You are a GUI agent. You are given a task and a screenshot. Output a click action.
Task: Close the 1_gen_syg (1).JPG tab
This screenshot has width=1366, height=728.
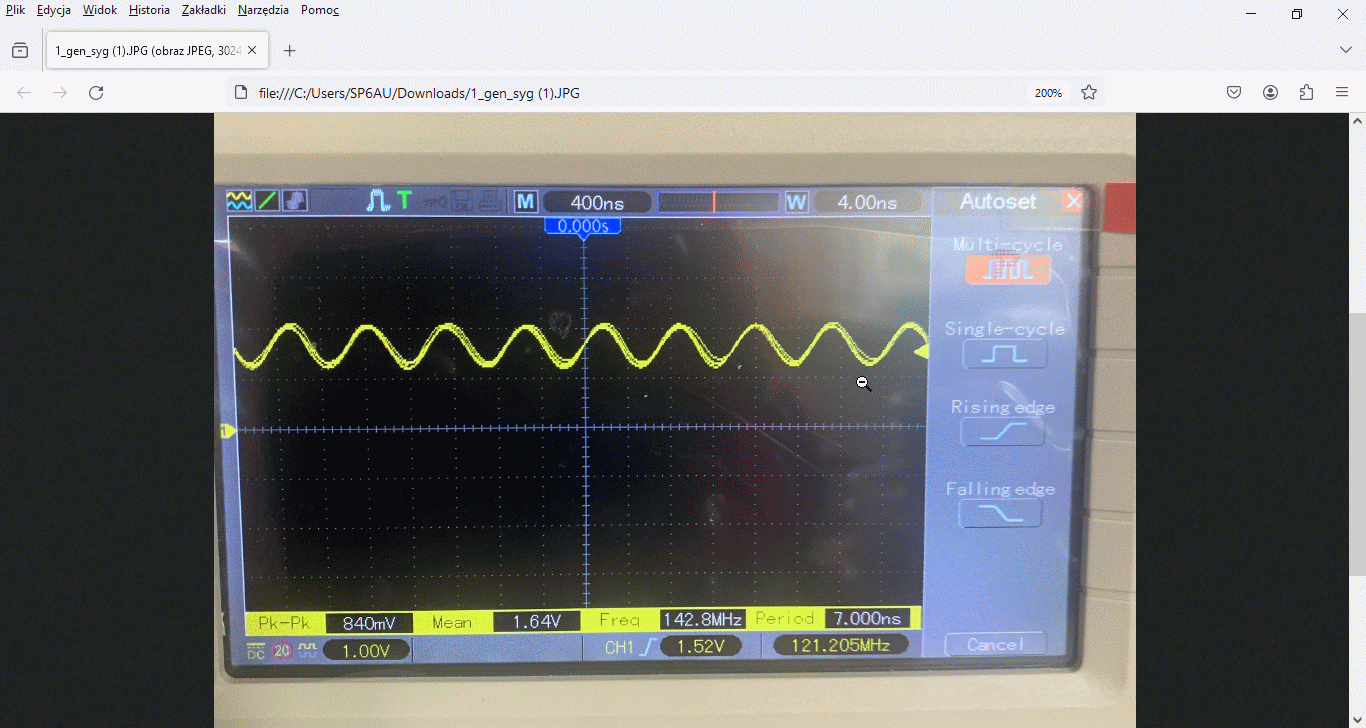tap(252, 51)
